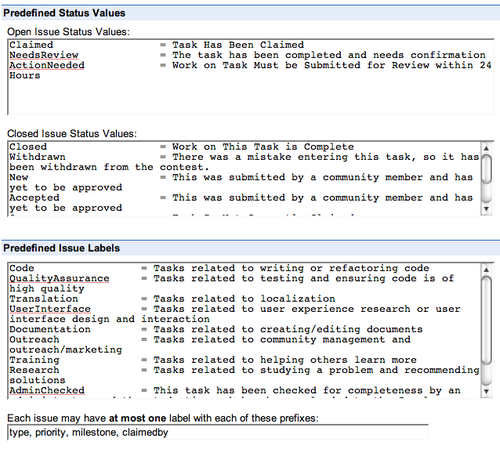Click scrollbar thumb in Predefined Issue Labels box

point(486,320)
